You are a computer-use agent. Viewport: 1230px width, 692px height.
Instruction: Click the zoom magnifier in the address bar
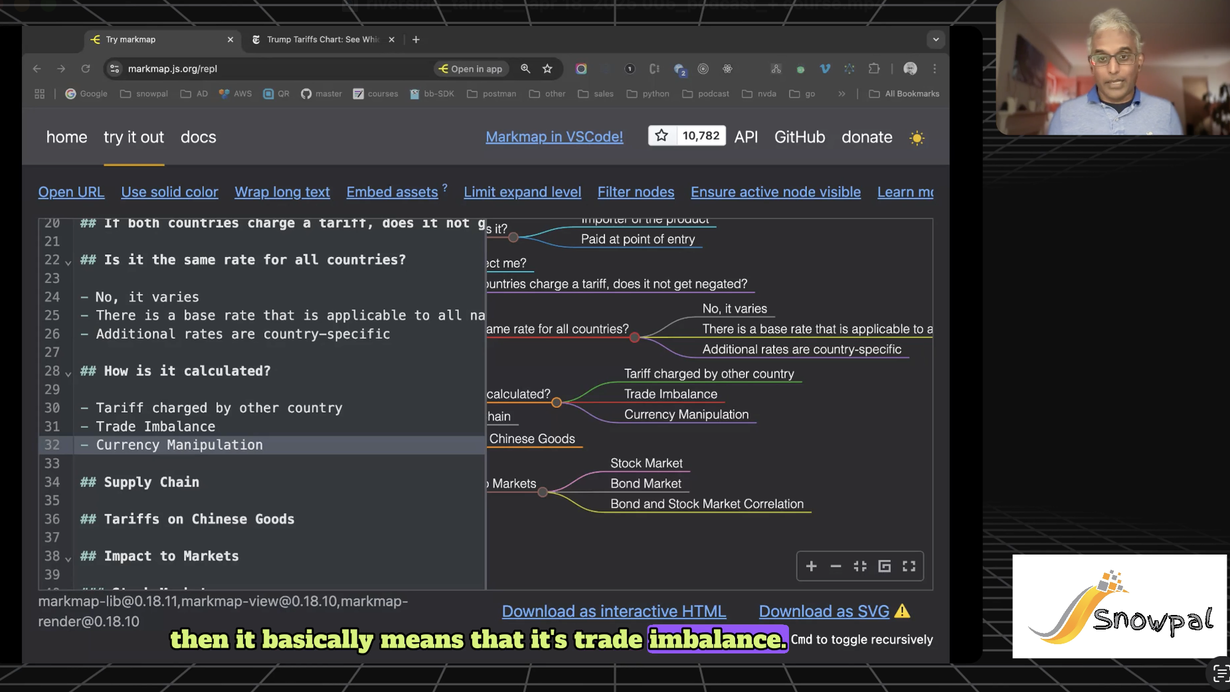525,69
